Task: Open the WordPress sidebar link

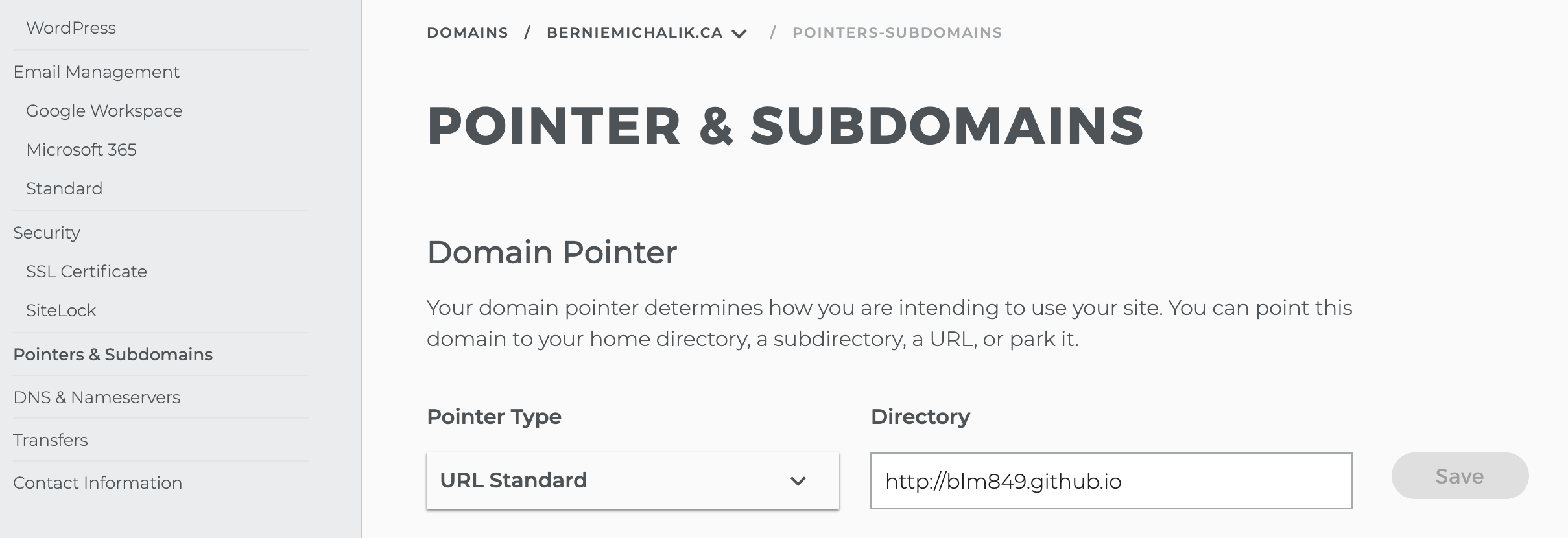Action: tap(71, 28)
